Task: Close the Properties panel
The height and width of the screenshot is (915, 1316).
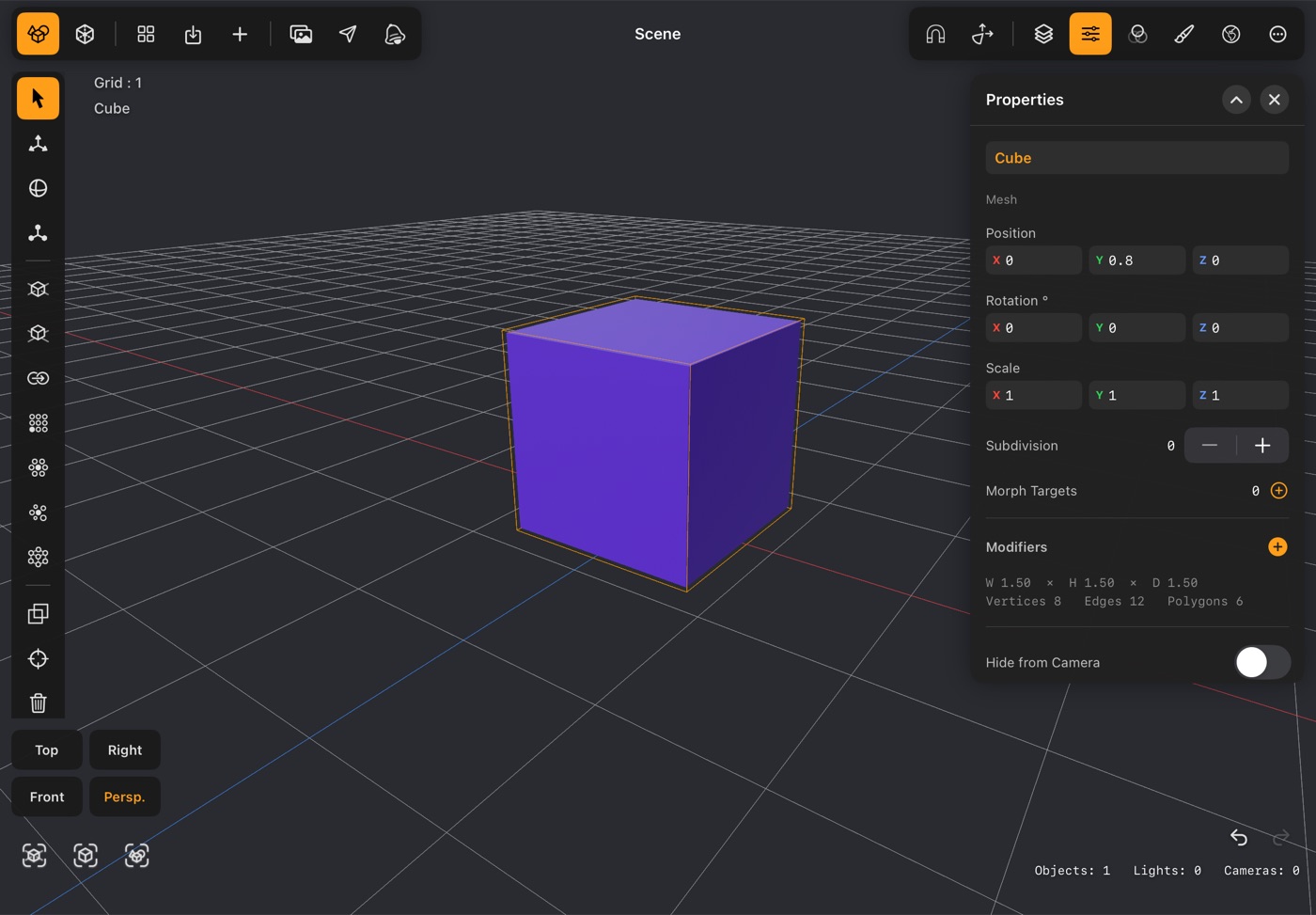Action: click(x=1274, y=100)
